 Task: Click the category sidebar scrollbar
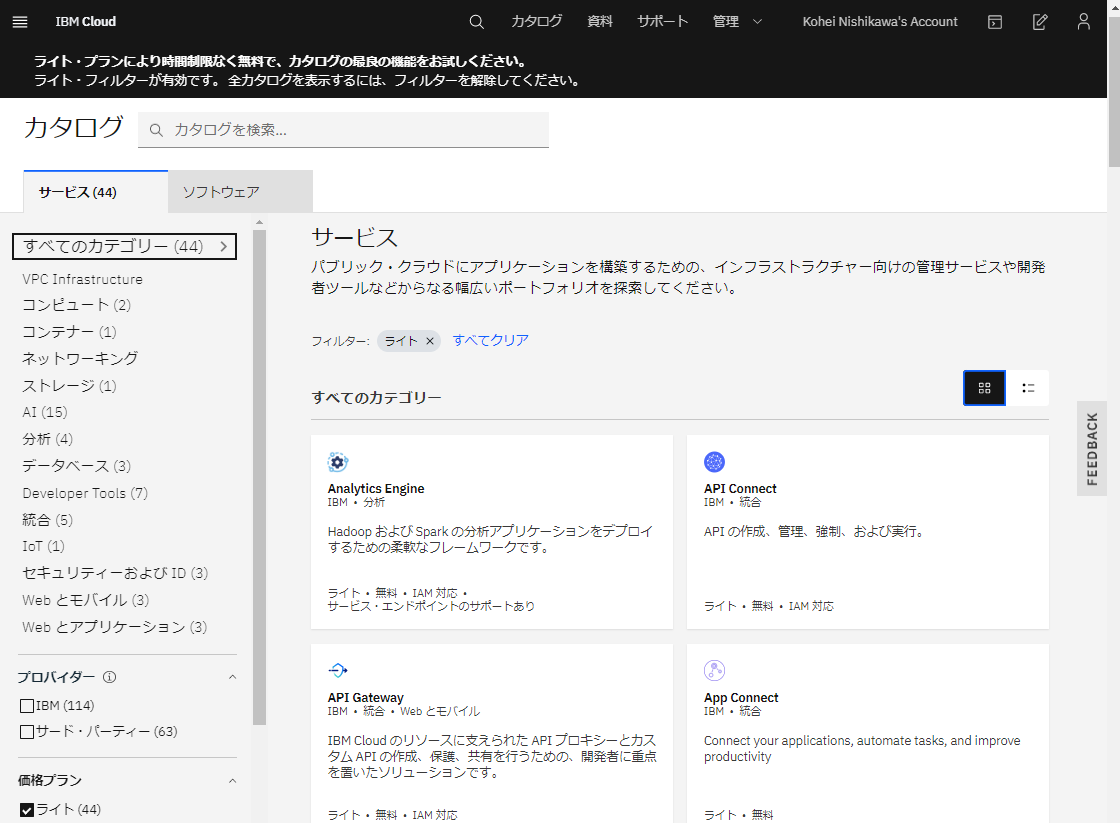[x=259, y=477]
